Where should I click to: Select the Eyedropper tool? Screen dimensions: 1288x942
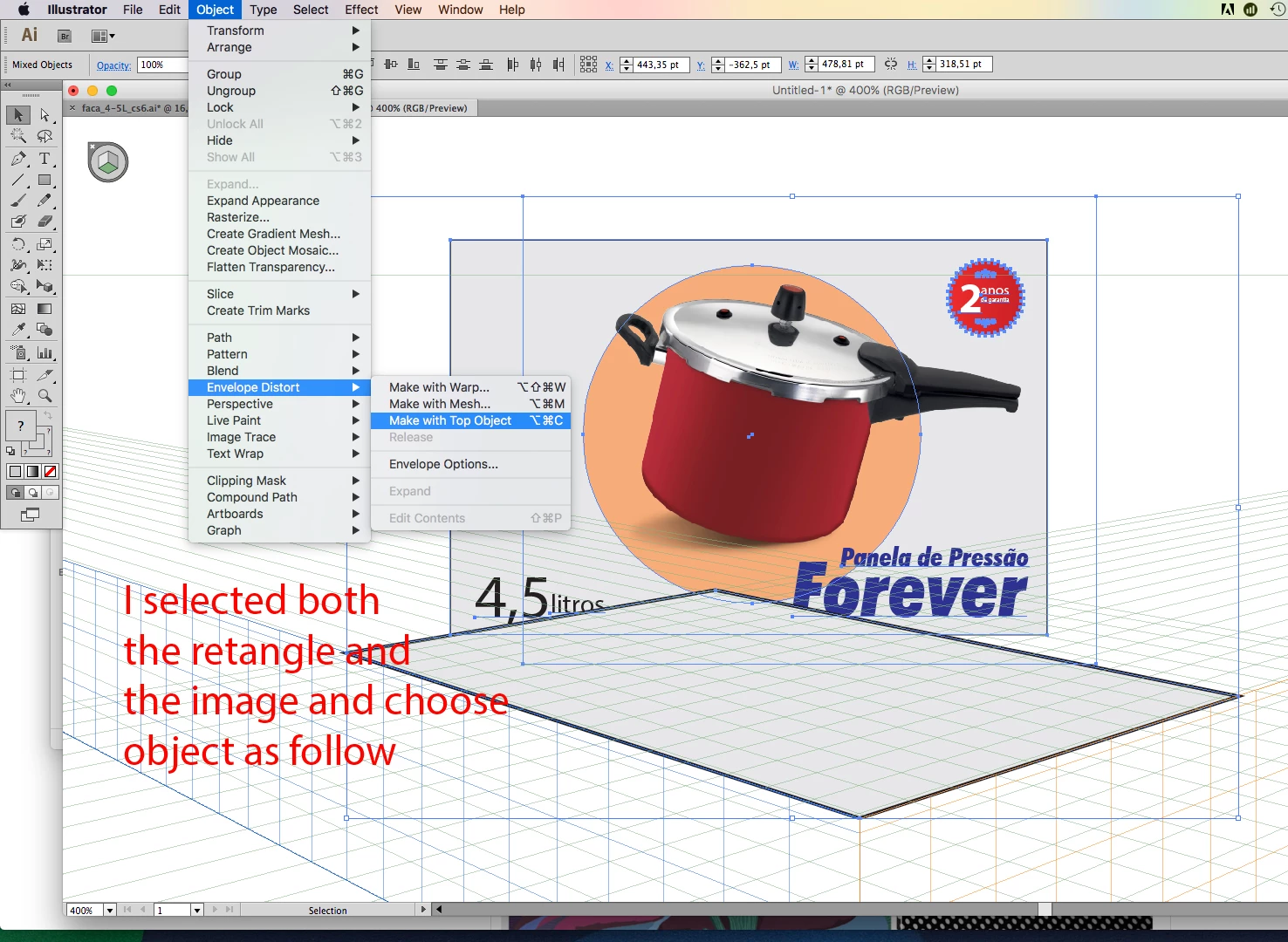(x=18, y=330)
